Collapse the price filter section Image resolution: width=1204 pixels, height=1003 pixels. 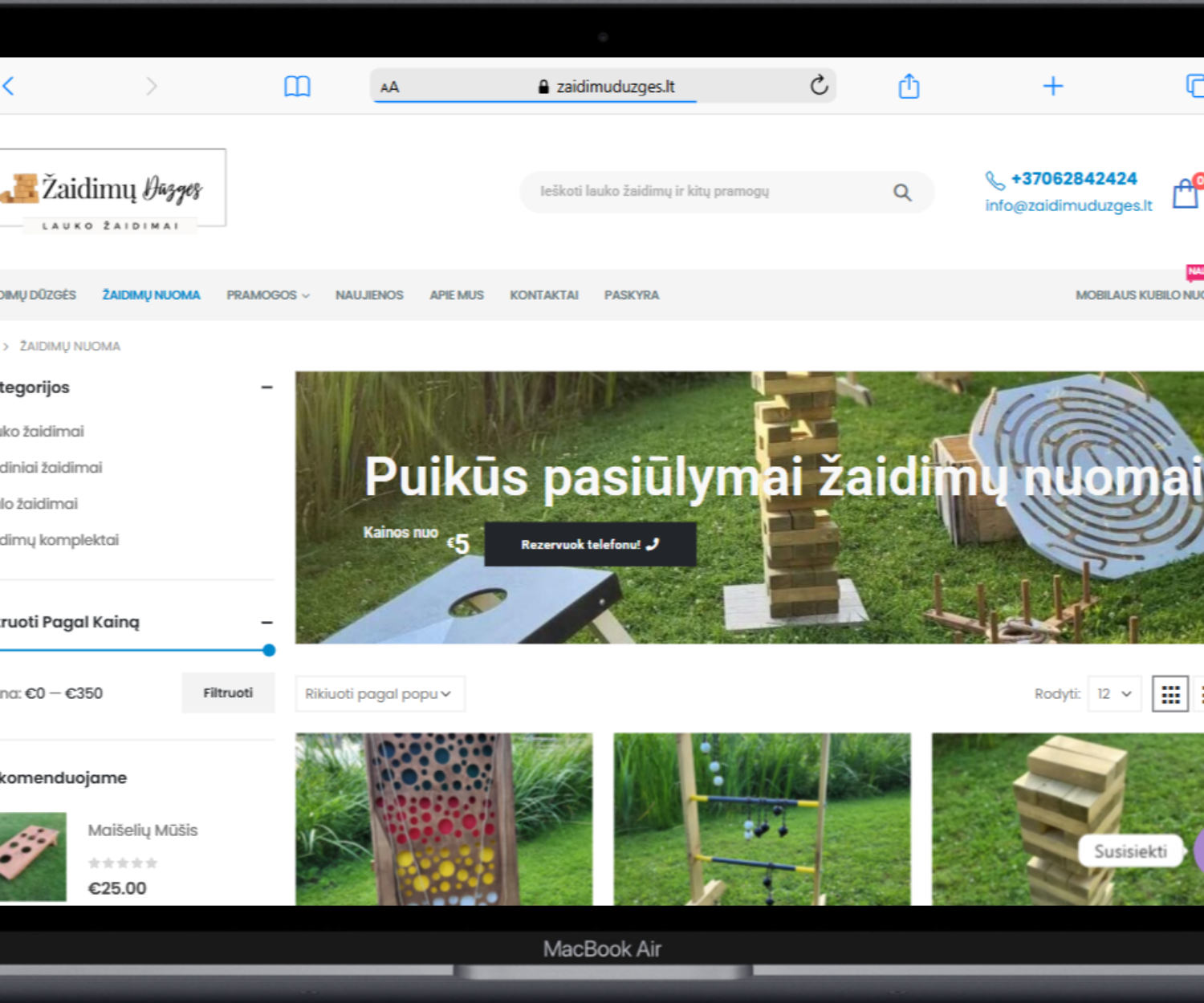(x=266, y=623)
